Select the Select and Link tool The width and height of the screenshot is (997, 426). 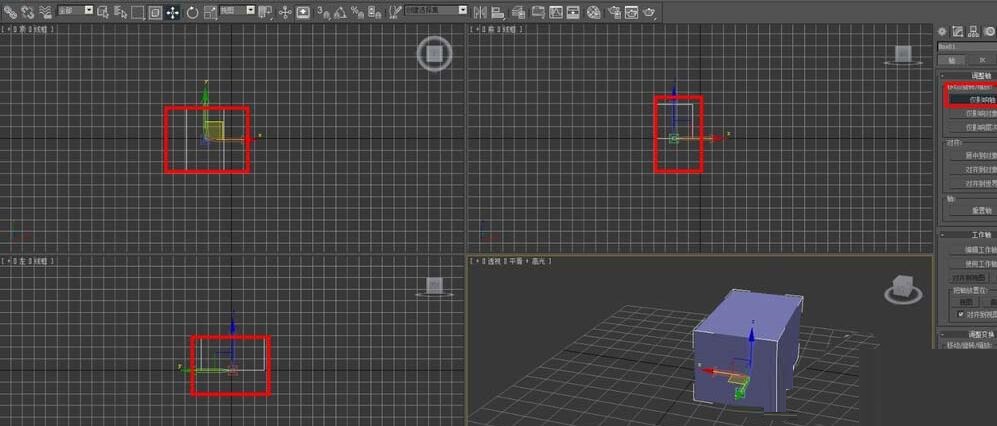click(9, 12)
